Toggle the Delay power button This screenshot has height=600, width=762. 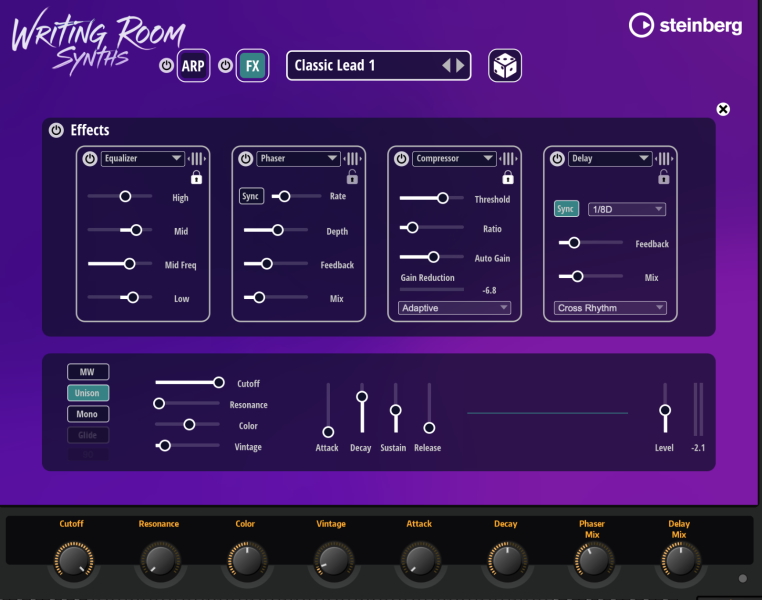click(x=557, y=159)
